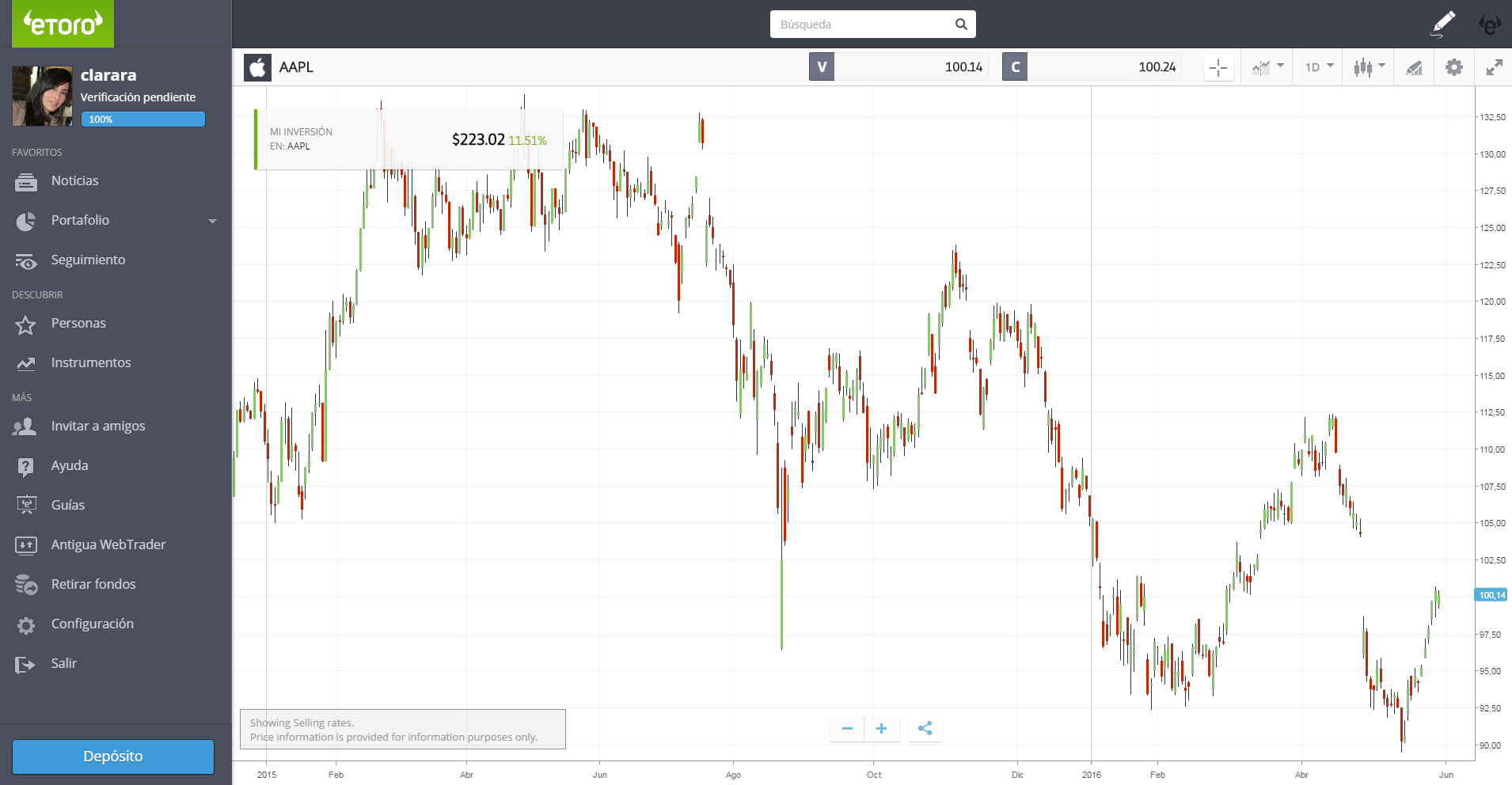Open Personas discover page
1512x785 pixels.
point(78,323)
